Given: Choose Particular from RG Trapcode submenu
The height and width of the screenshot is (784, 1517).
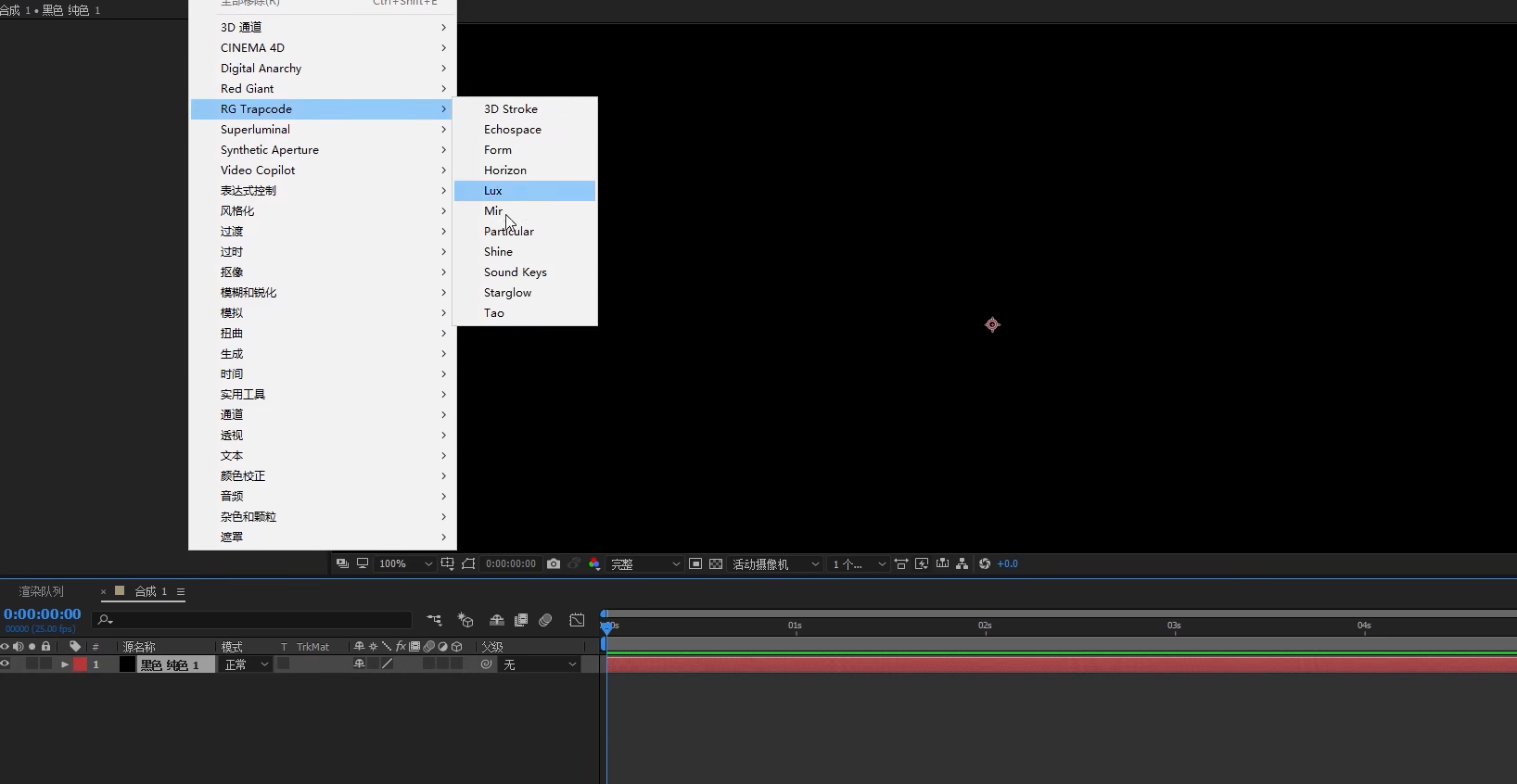Looking at the screenshot, I should pos(509,232).
